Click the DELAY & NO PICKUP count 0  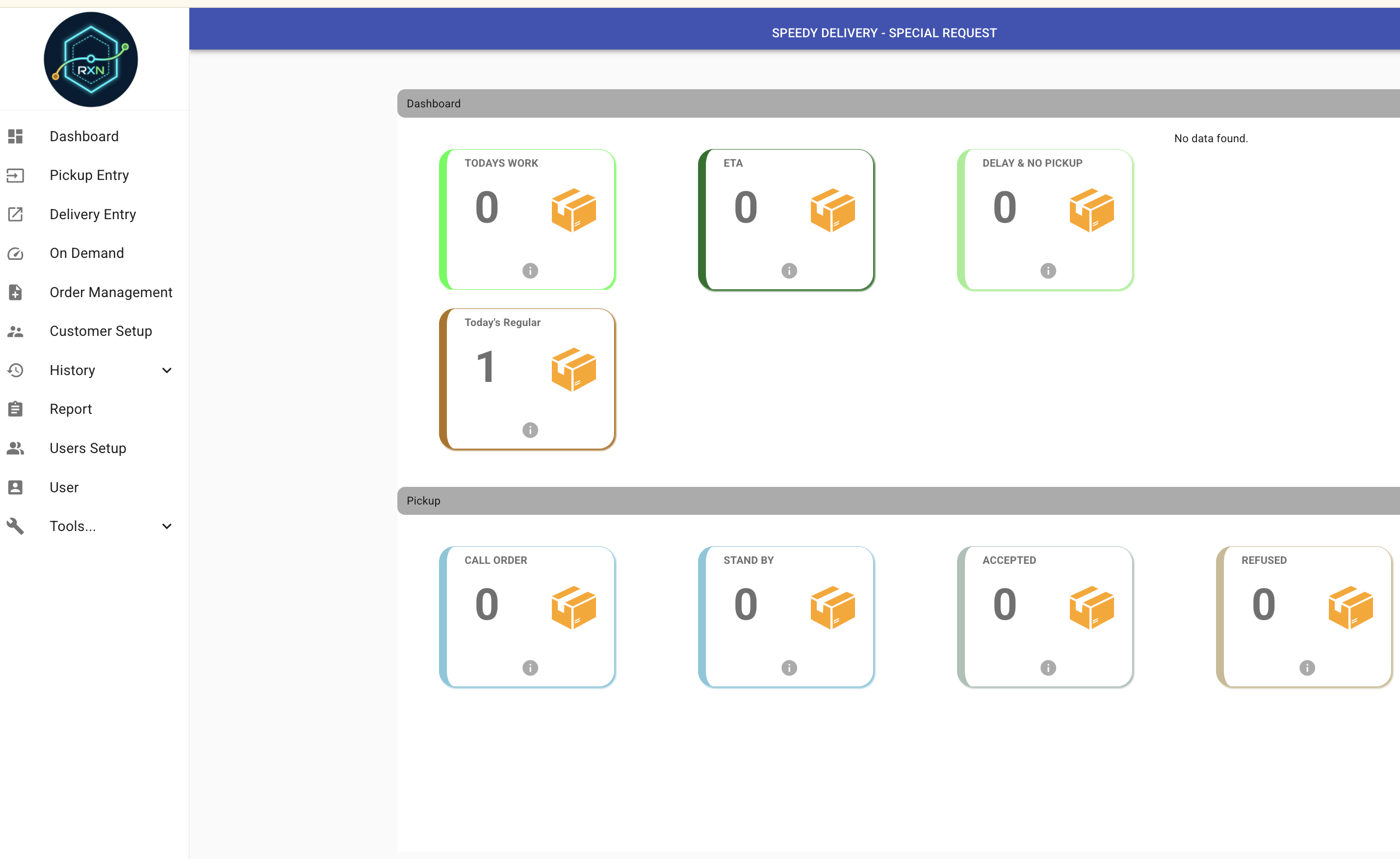click(x=1005, y=207)
